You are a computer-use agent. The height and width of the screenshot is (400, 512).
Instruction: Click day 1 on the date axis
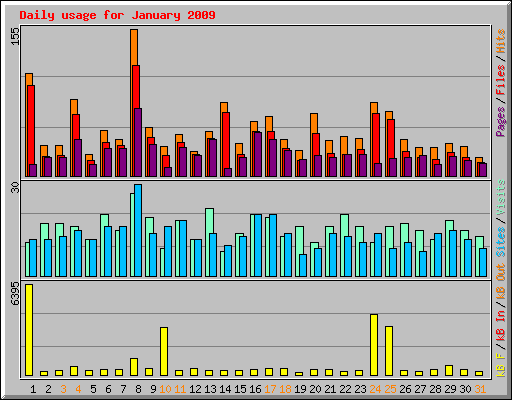coord(33,389)
